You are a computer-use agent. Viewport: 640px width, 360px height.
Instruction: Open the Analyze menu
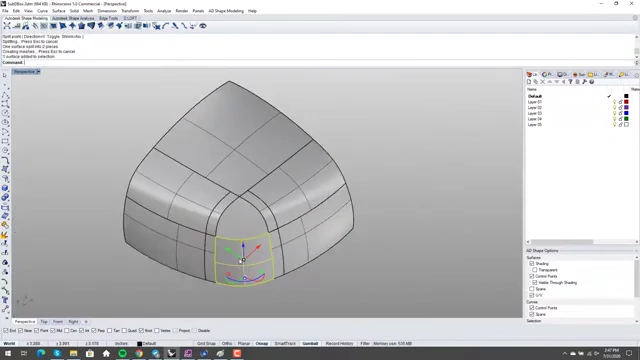(x=164, y=11)
